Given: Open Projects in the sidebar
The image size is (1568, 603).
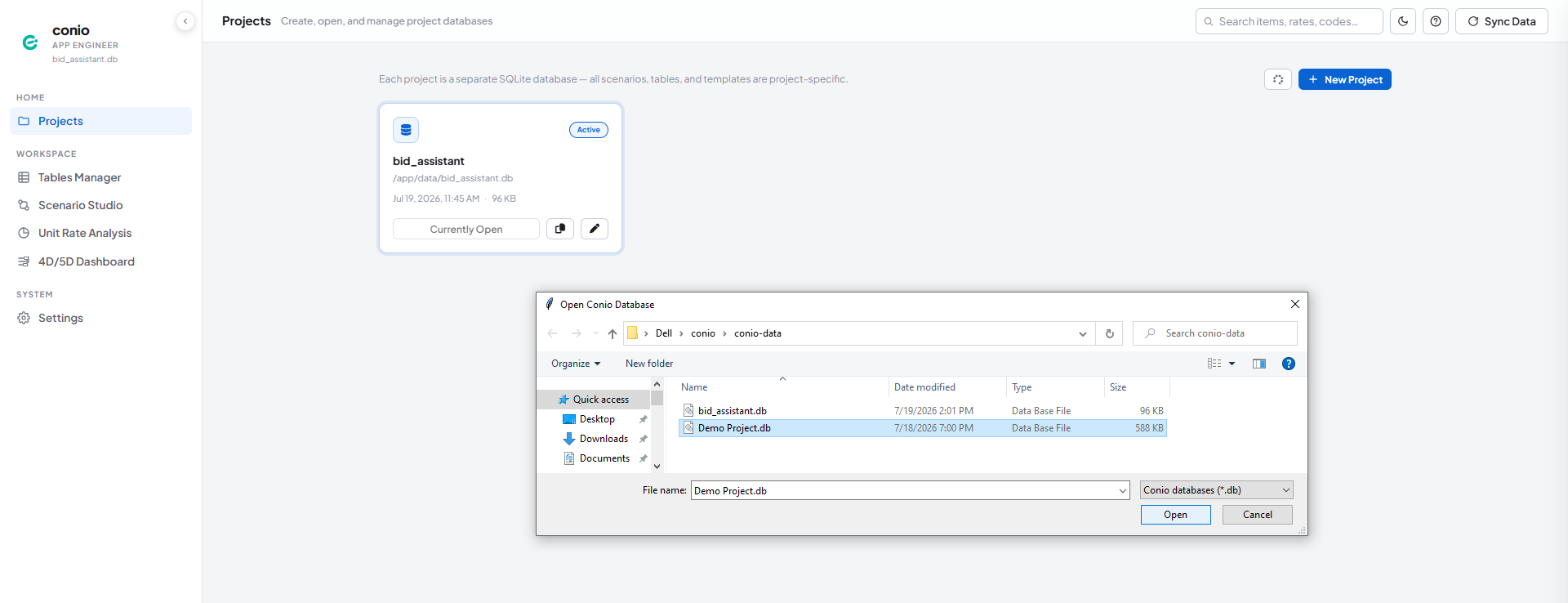Looking at the screenshot, I should pos(100,121).
